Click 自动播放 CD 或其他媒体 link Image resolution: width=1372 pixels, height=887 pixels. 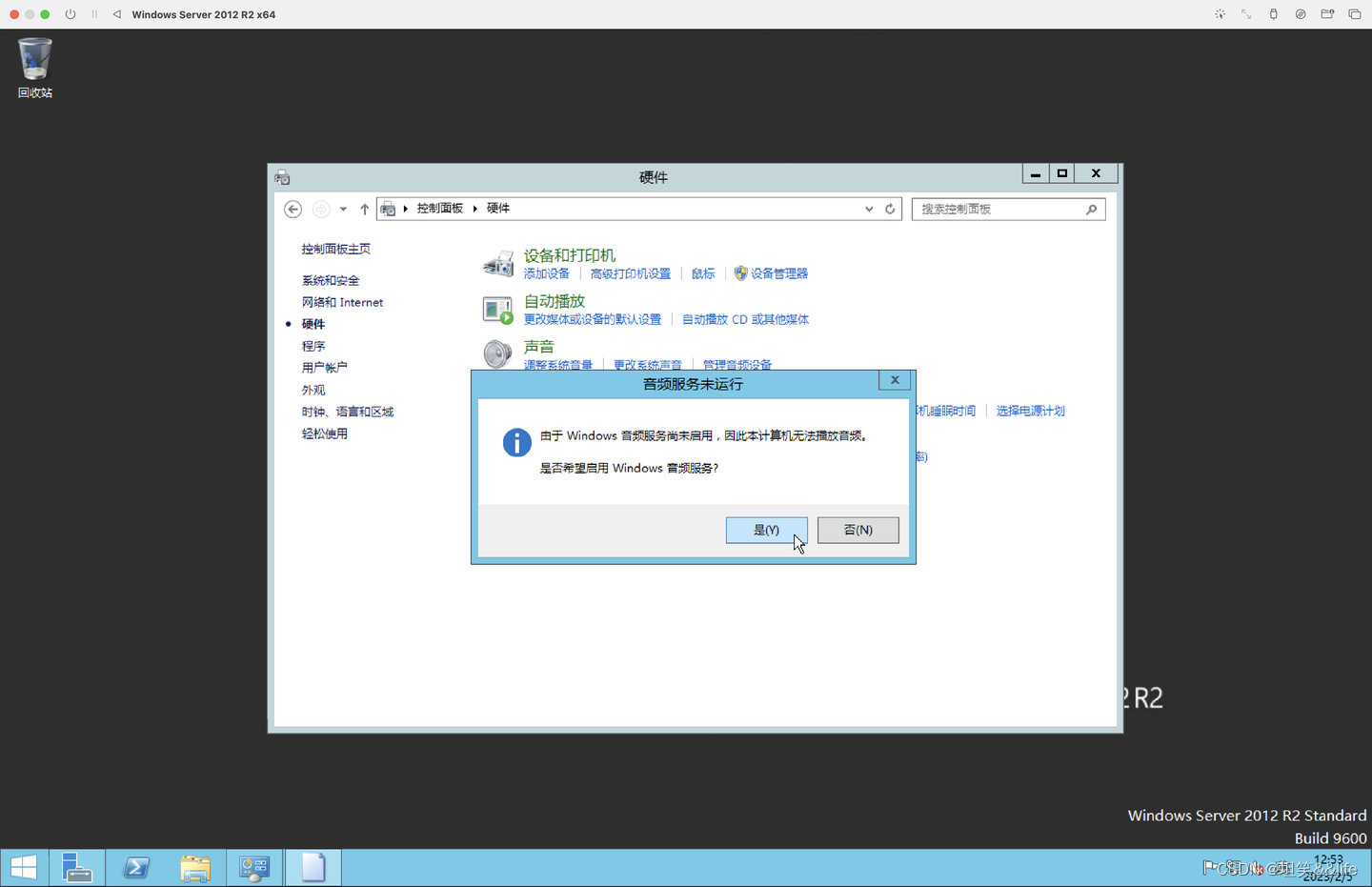(745, 319)
